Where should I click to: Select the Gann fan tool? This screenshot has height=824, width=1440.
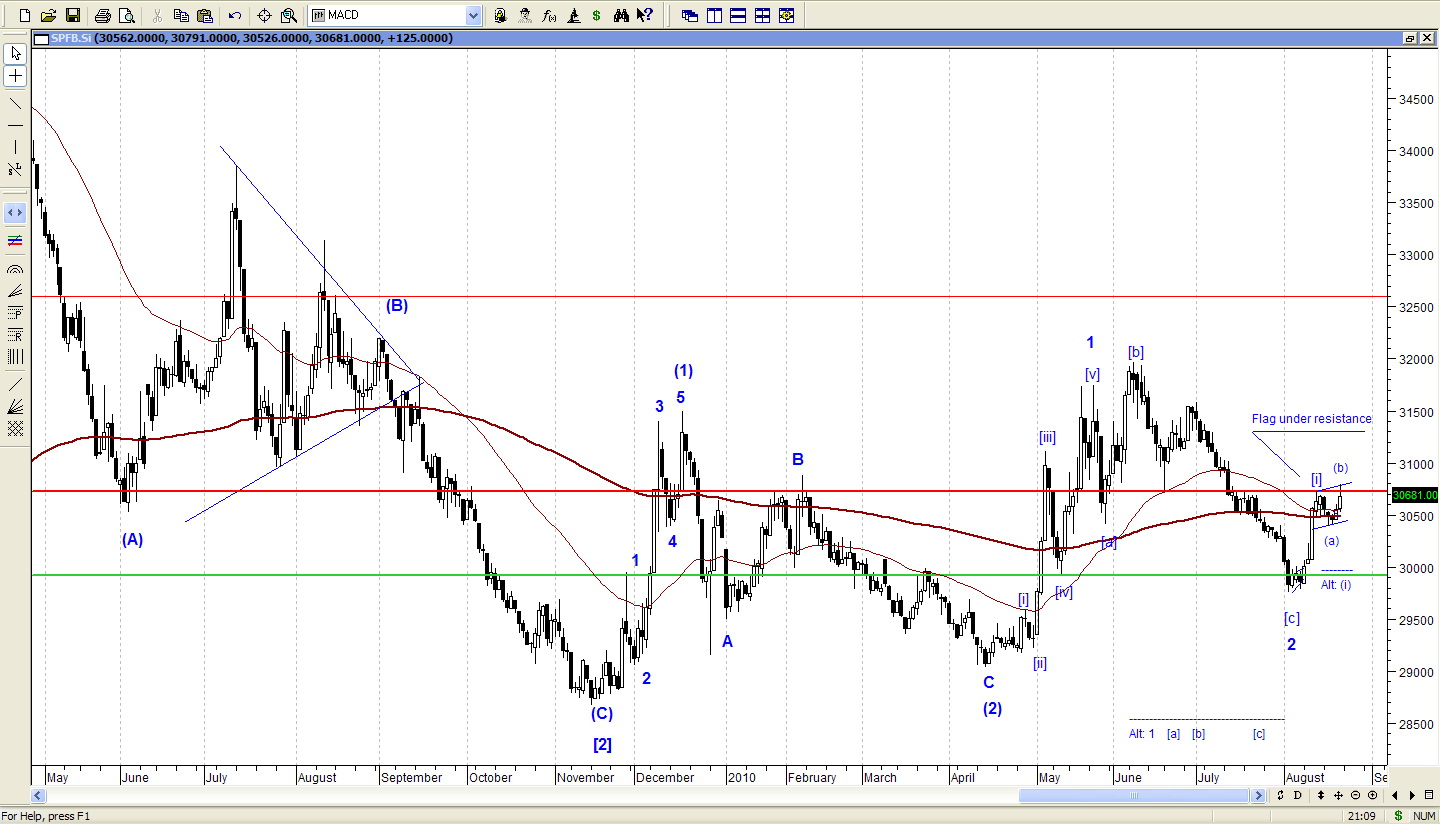coord(15,406)
